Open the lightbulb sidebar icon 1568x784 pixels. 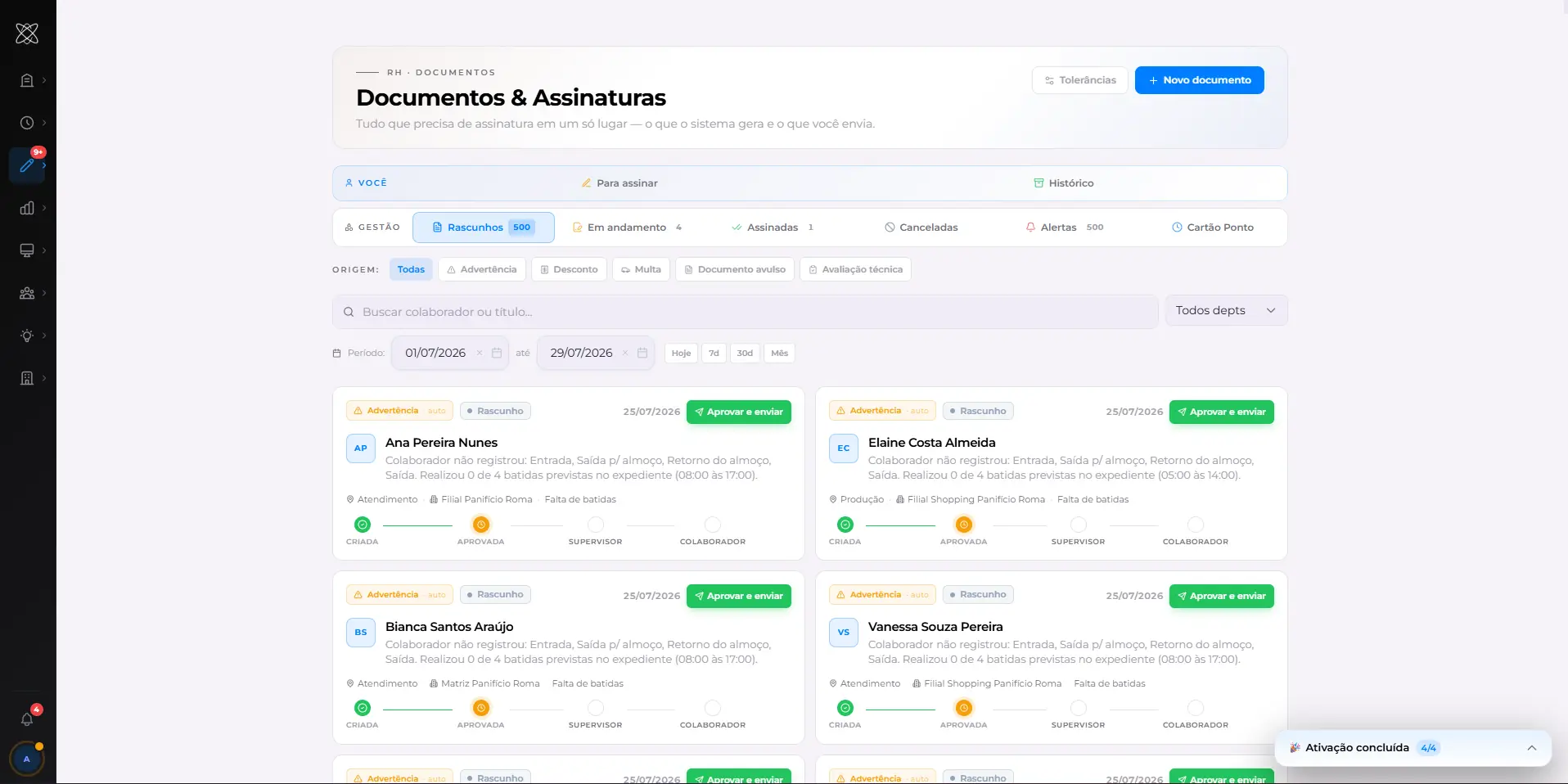(27, 336)
